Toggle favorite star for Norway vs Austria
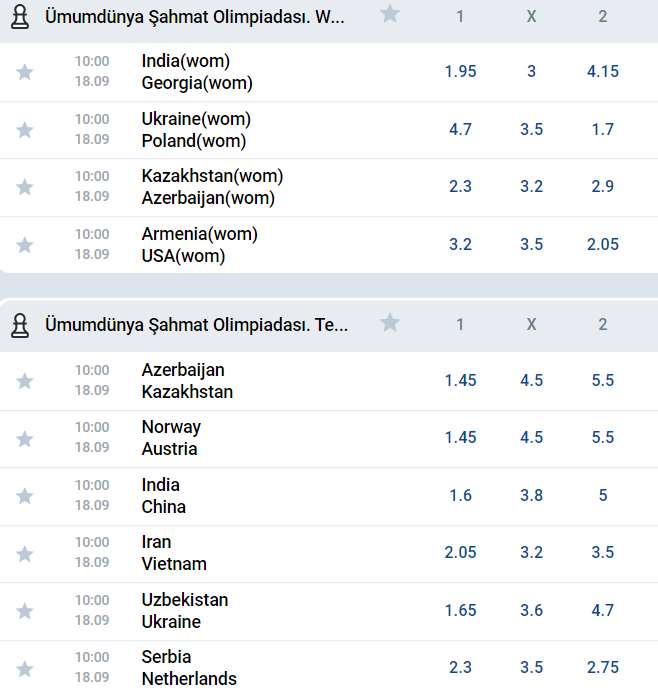The height and width of the screenshot is (692, 658). [x=25, y=439]
